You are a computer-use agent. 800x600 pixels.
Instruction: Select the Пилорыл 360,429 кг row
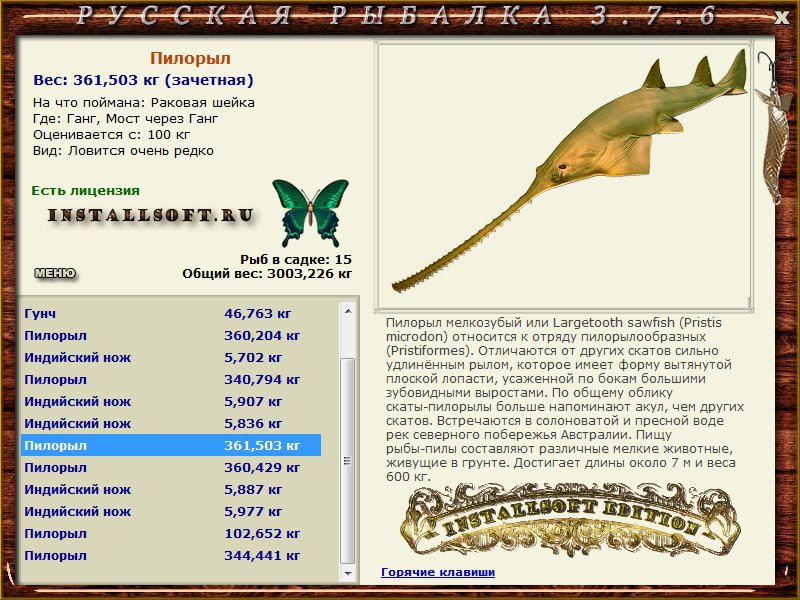171,467
